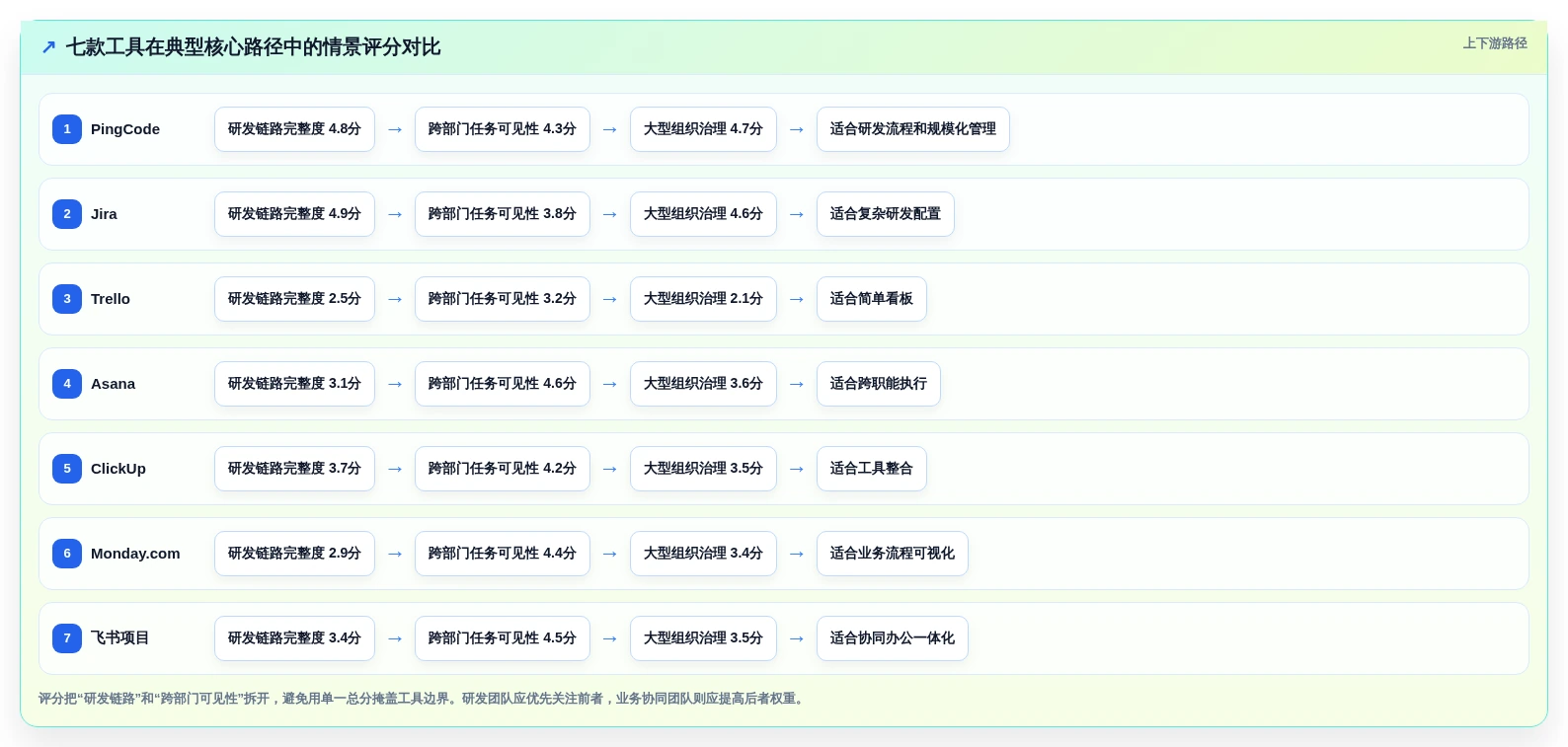Click the arrow icon beside the chart title
The width and height of the screenshot is (1568, 747).
tap(48, 46)
